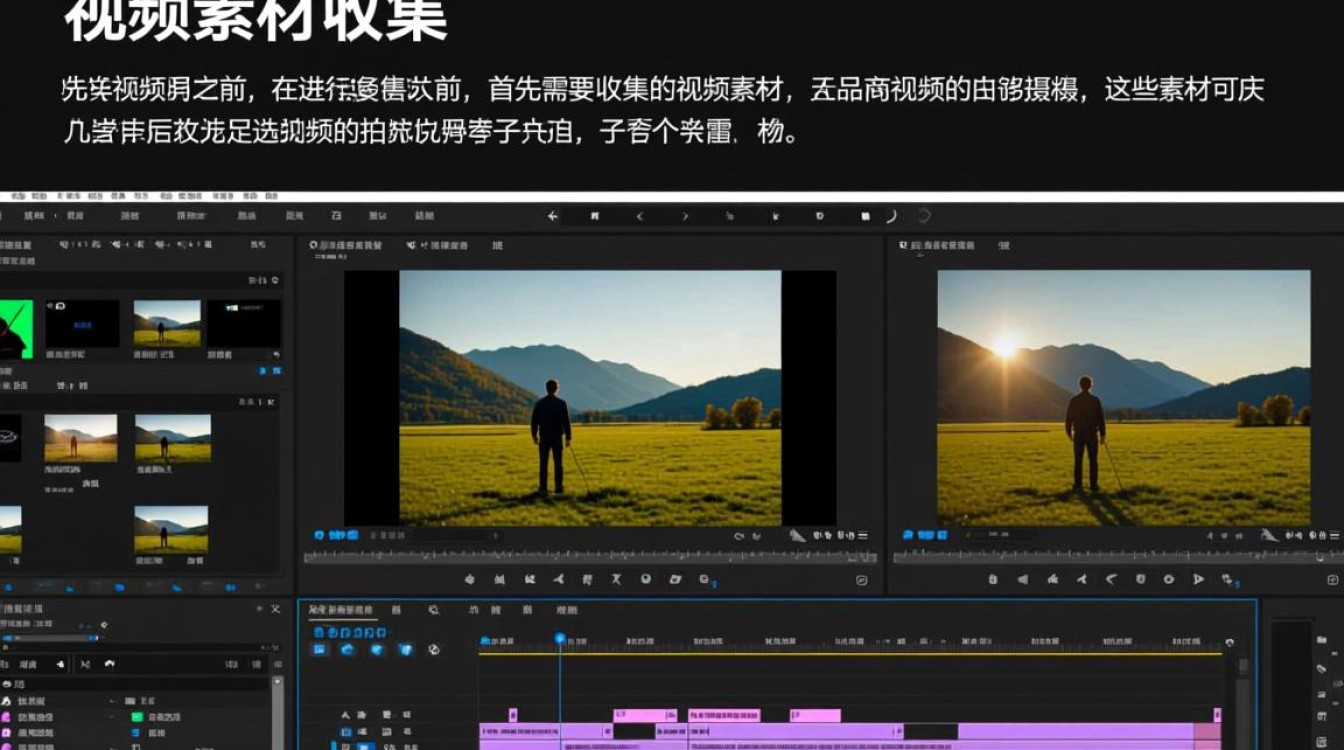Click the center monitor's video preview
Viewport: 1344px width, 750px height.
590,398
